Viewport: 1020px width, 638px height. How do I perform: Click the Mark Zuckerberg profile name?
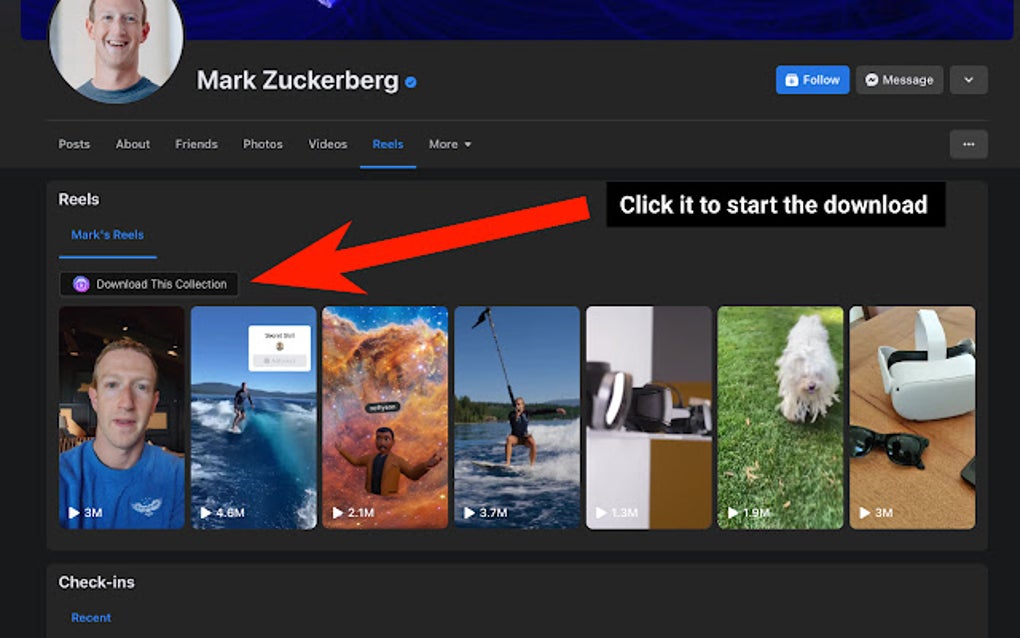[x=297, y=81]
